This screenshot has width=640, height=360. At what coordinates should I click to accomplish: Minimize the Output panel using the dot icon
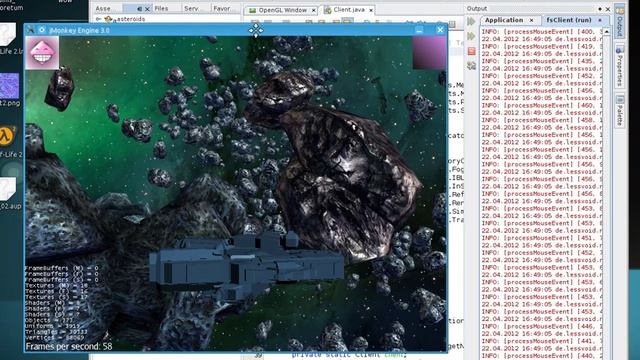coord(600,9)
